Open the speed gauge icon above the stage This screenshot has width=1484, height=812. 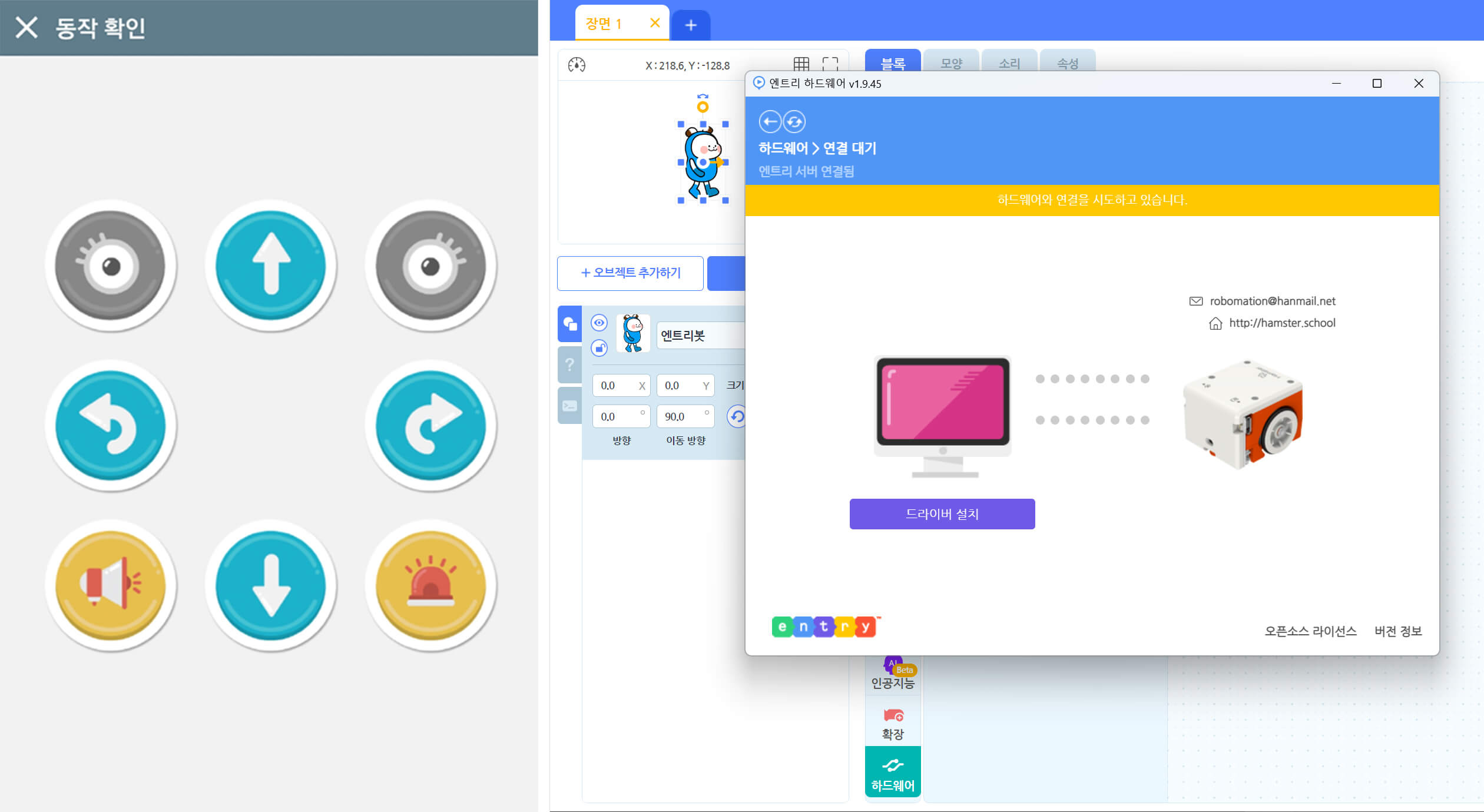click(x=577, y=65)
